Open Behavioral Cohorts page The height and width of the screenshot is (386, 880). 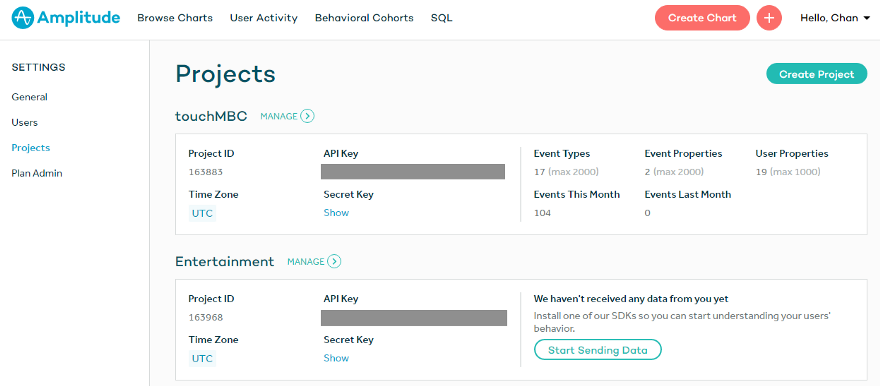(364, 18)
